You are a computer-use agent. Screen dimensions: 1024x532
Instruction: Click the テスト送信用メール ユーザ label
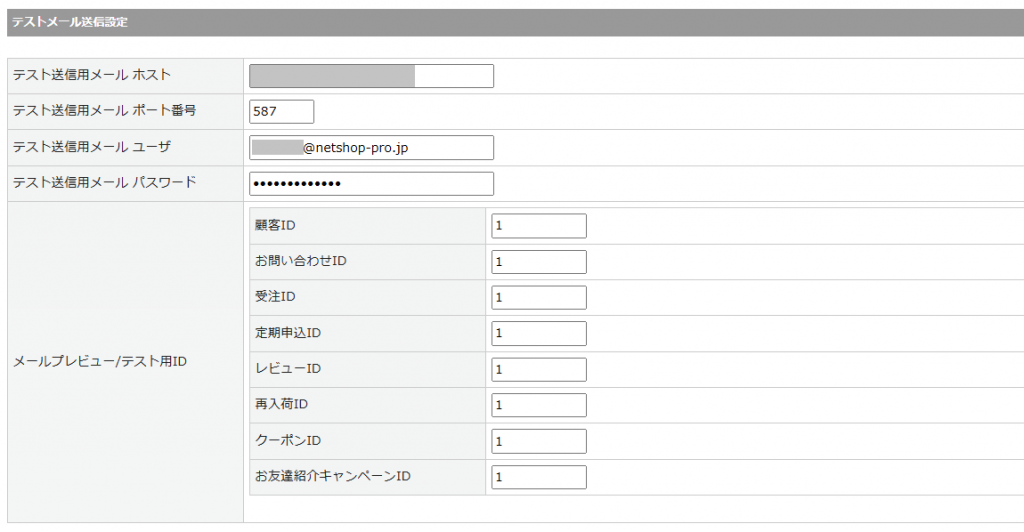tap(92, 148)
